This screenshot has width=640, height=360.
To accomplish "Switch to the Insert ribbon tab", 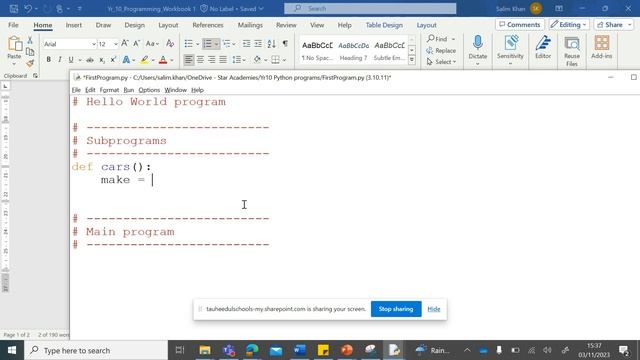I will [74, 25].
